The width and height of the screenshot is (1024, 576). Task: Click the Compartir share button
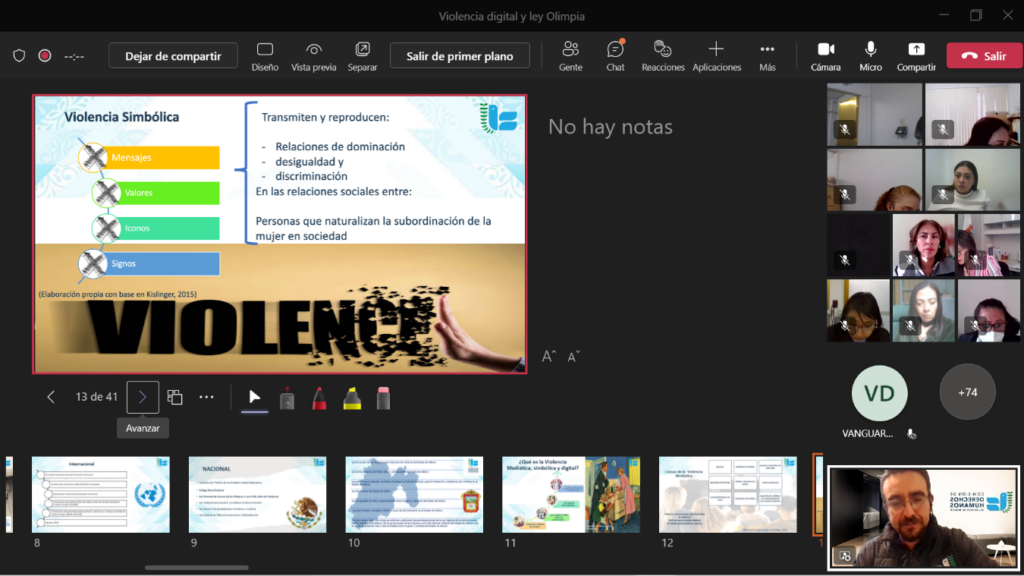tap(916, 56)
